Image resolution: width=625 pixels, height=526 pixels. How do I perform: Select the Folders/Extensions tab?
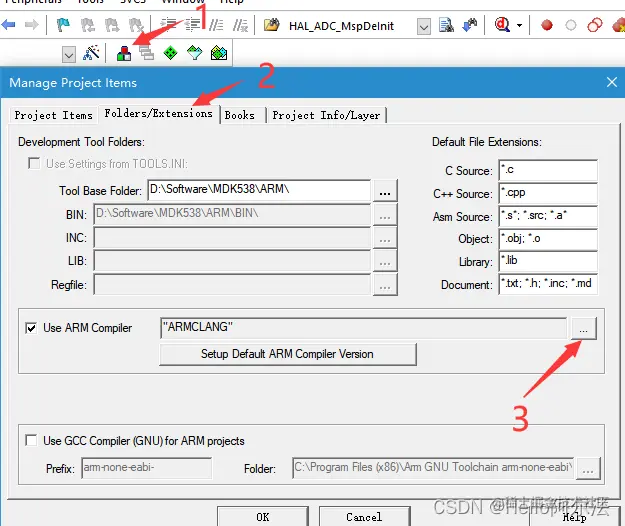coord(159,114)
